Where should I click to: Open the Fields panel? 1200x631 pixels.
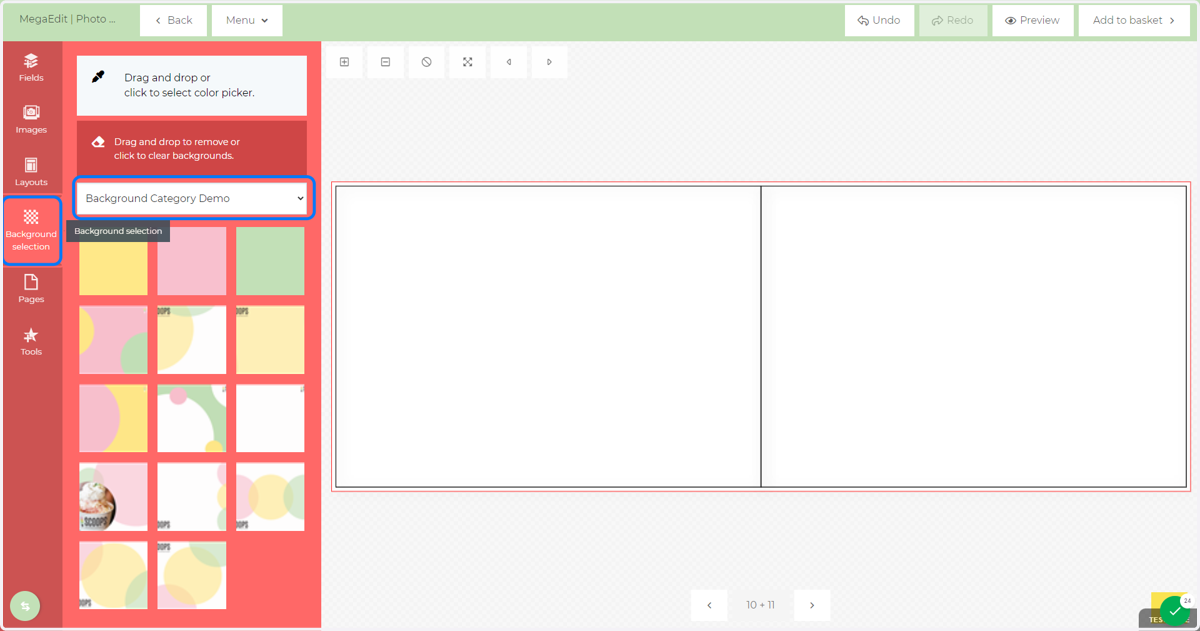31,67
